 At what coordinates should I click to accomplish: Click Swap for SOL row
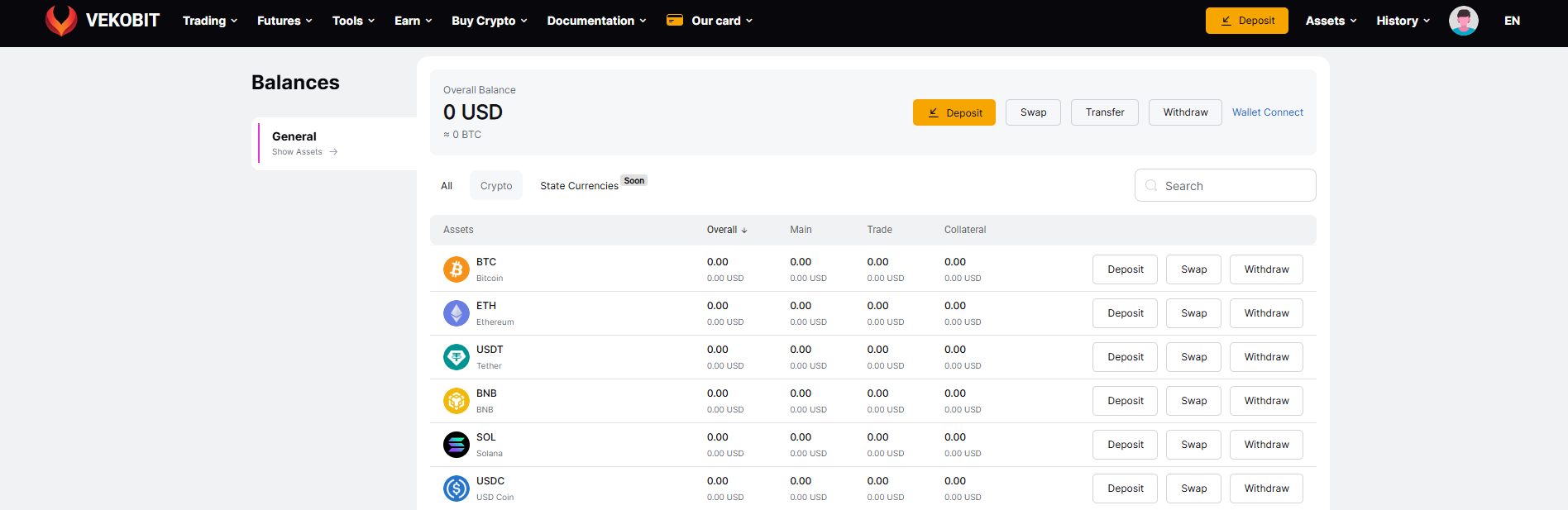pyautogui.click(x=1193, y=445)
